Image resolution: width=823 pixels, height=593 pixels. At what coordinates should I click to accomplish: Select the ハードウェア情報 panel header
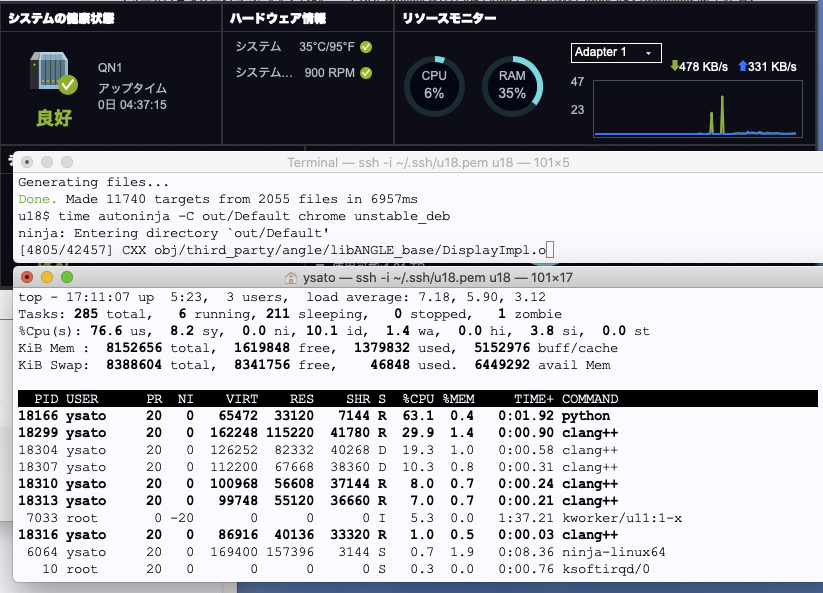[277, 18]
